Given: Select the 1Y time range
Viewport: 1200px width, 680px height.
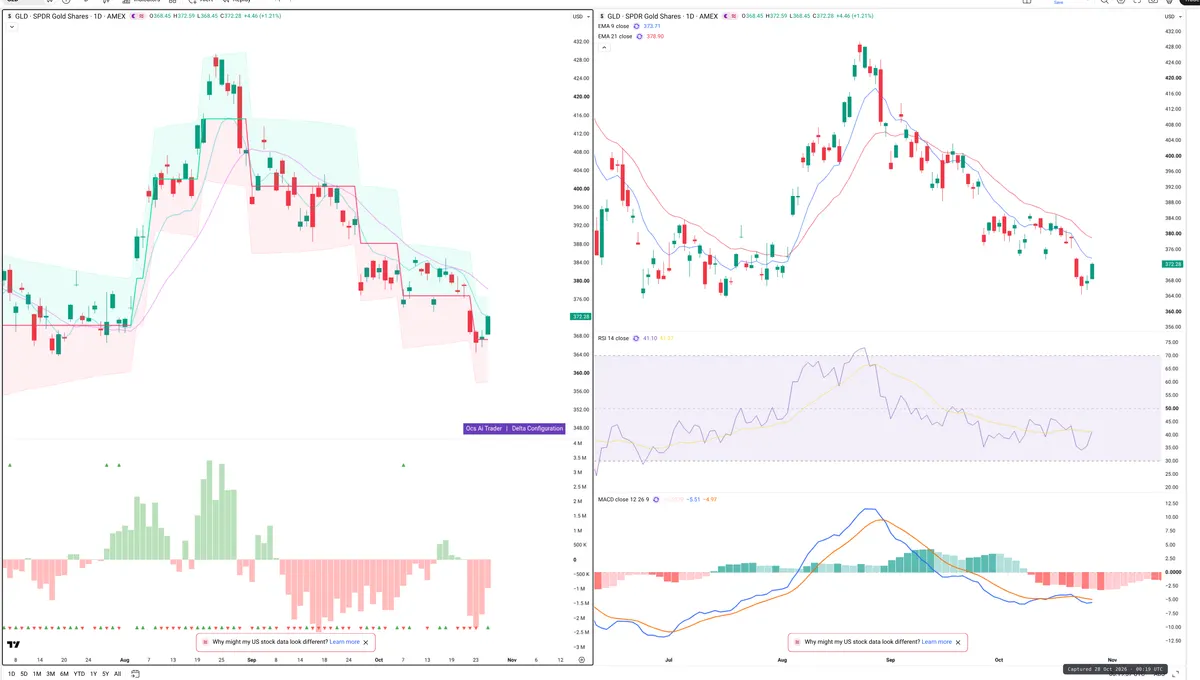Looking at the screenshot, I should (93, 674).
